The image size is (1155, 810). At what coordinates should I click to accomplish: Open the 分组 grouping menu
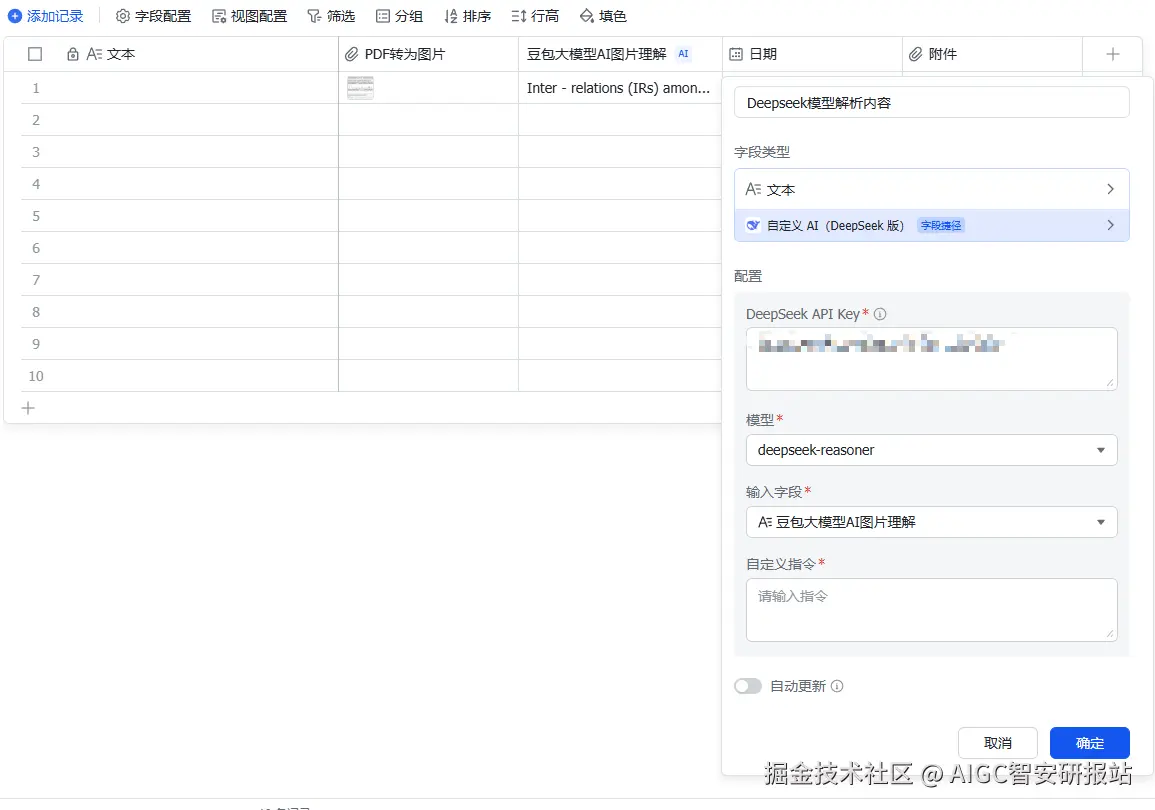(399, 16)
